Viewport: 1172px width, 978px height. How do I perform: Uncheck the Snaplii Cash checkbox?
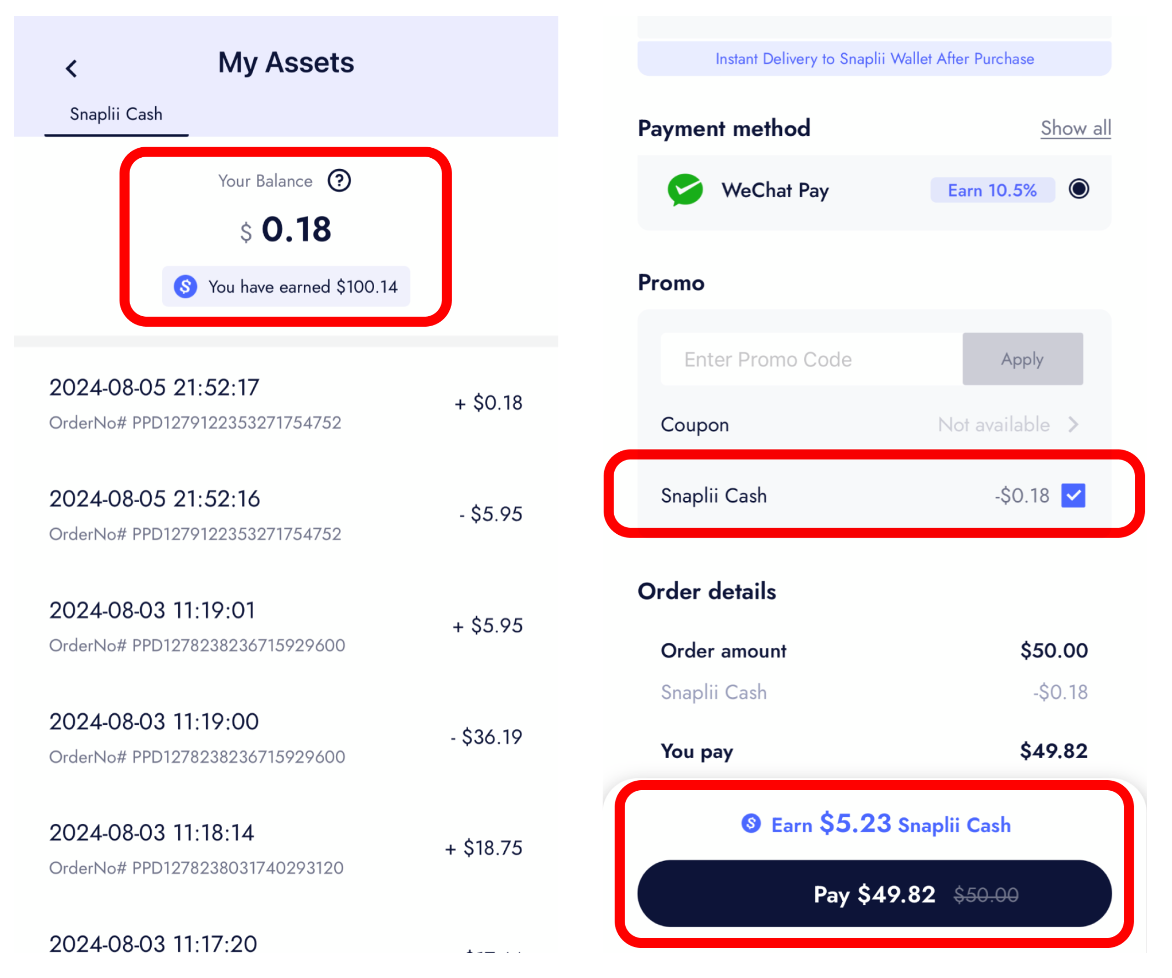1073,495
